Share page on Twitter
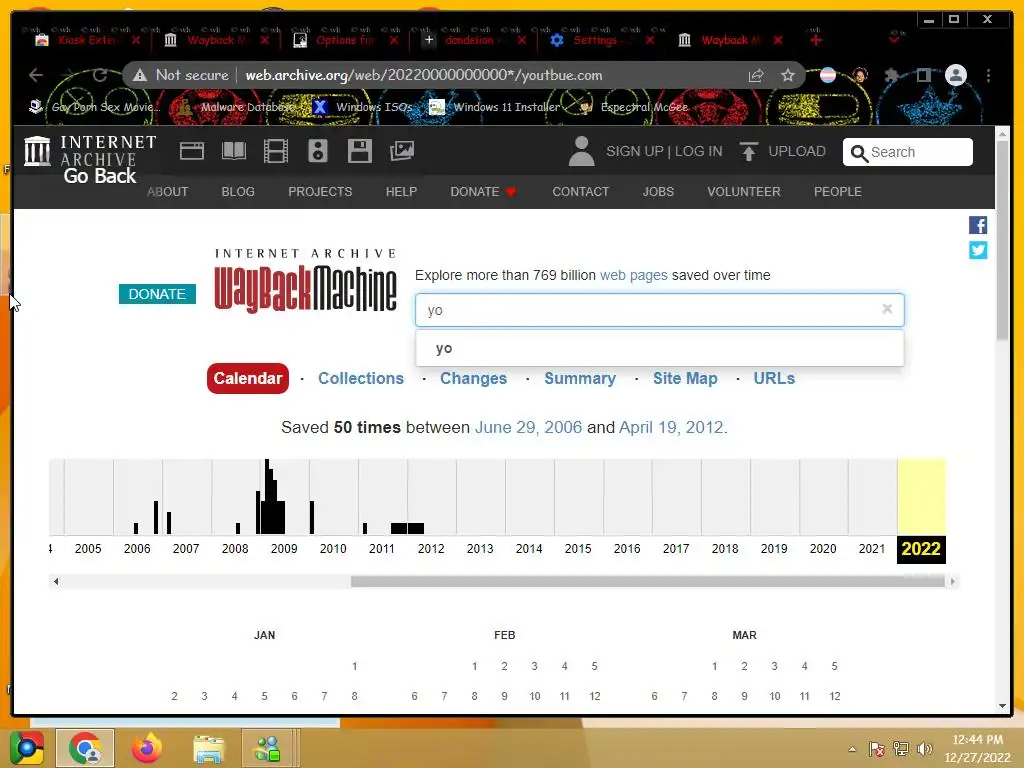The image size is (1024, 768). pyautogui.click(x=978, y=250)
